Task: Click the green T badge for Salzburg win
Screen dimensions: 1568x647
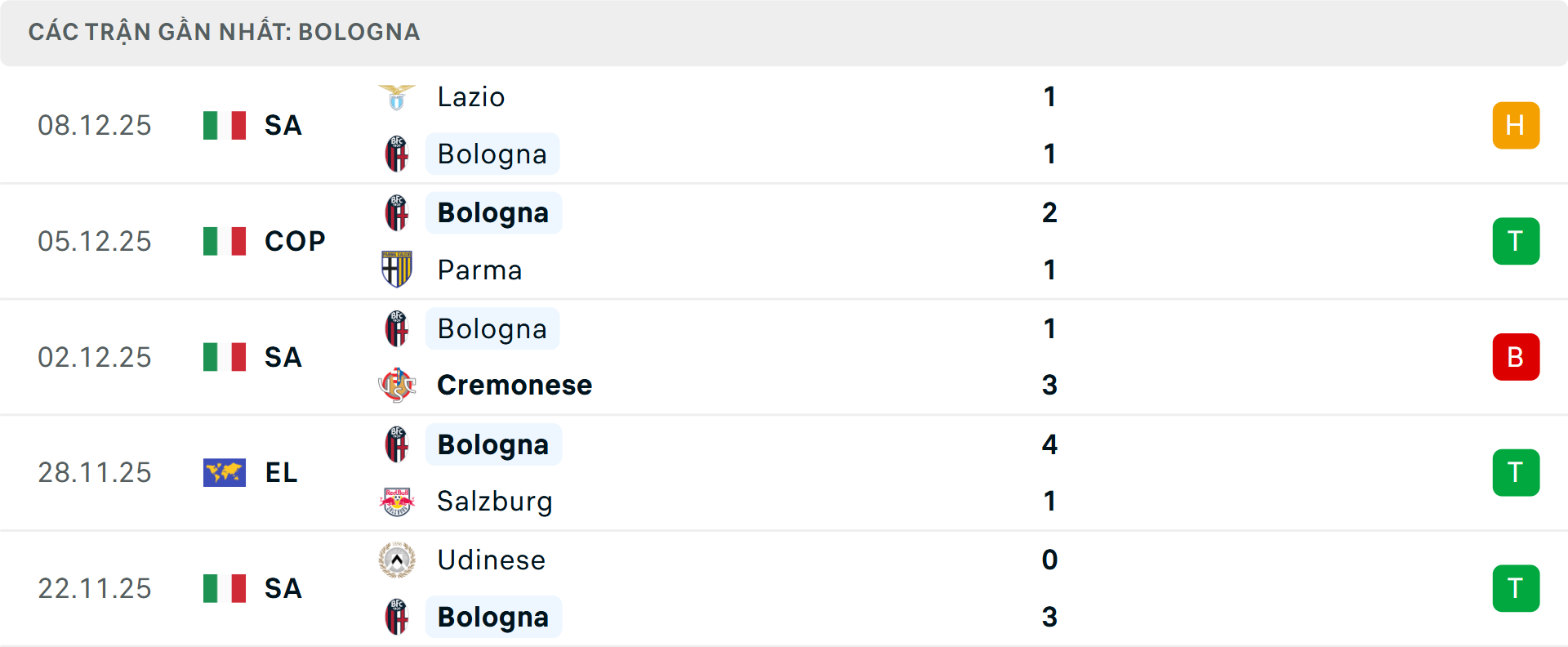Action: 1516,472
